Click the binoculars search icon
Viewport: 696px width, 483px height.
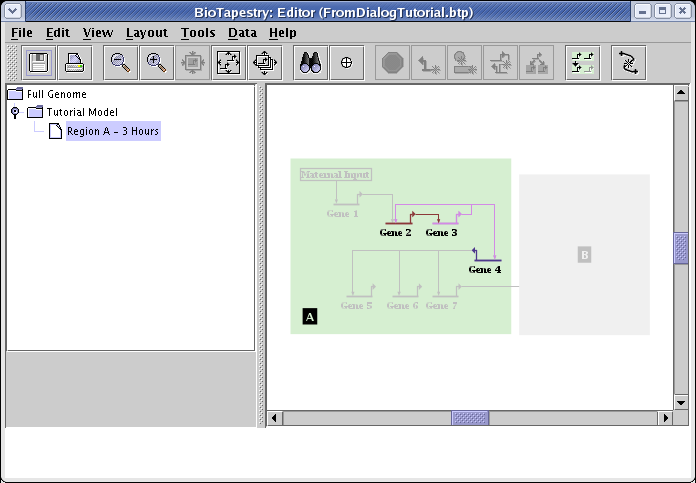[x=310, y=62]
